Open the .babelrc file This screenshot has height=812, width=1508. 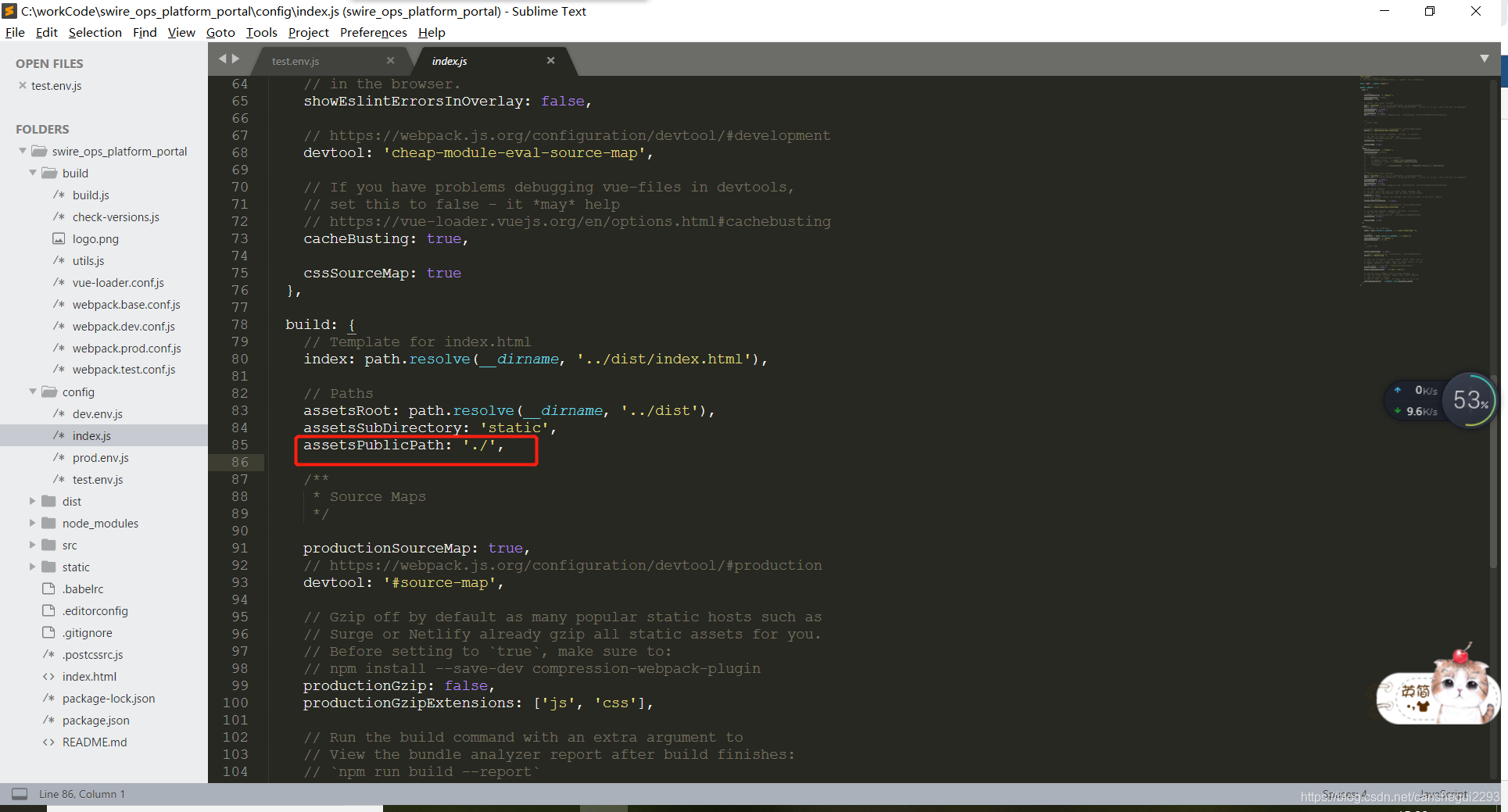point(83,588)
